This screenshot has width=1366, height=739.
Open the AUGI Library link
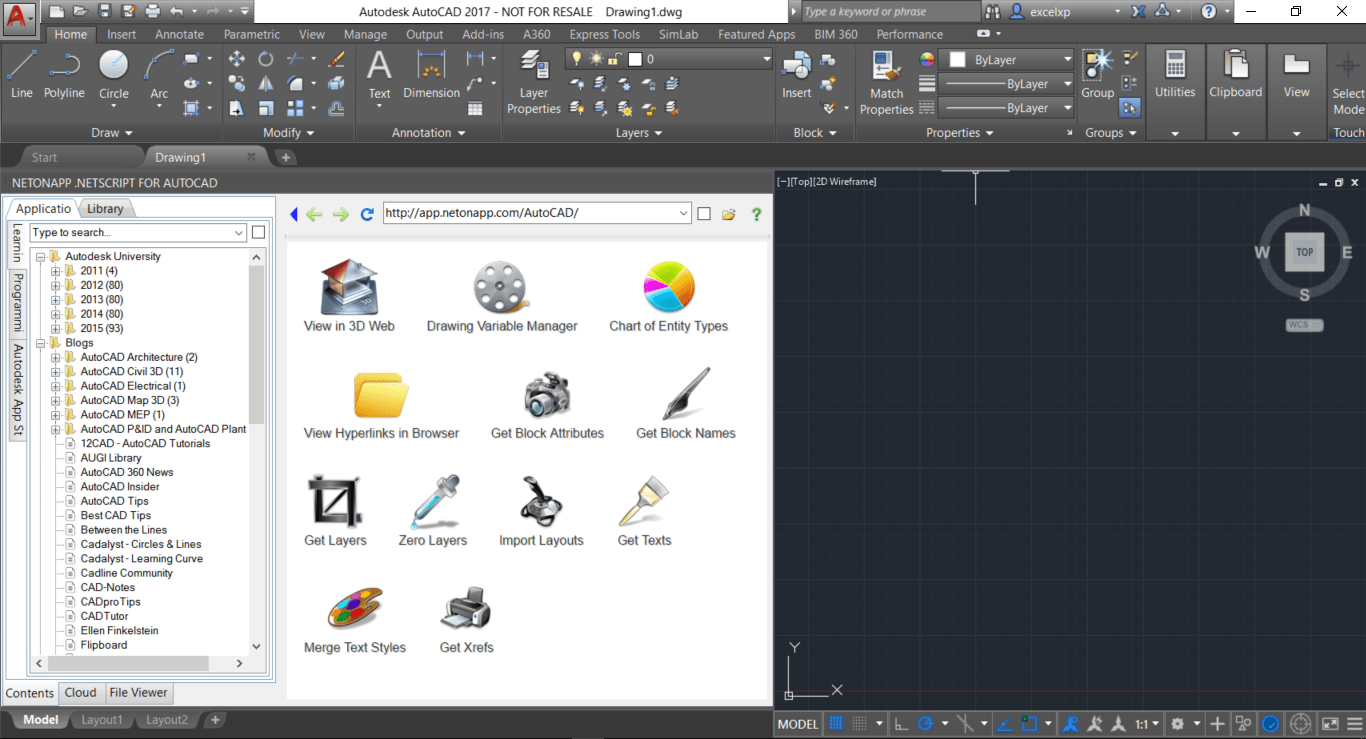[111, 458]
